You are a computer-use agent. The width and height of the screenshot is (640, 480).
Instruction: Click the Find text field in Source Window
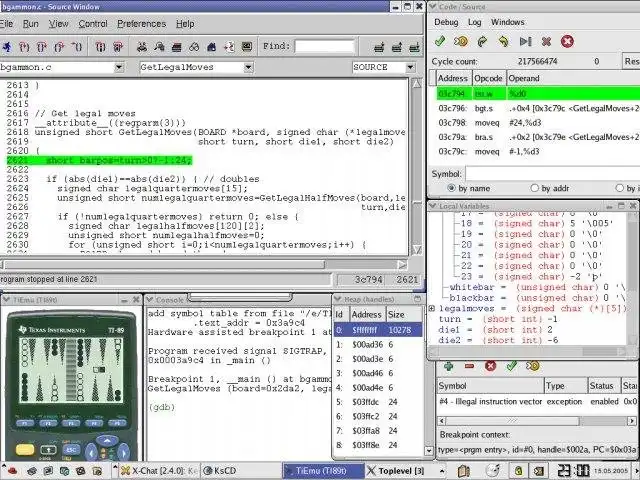tap(324, 47)
